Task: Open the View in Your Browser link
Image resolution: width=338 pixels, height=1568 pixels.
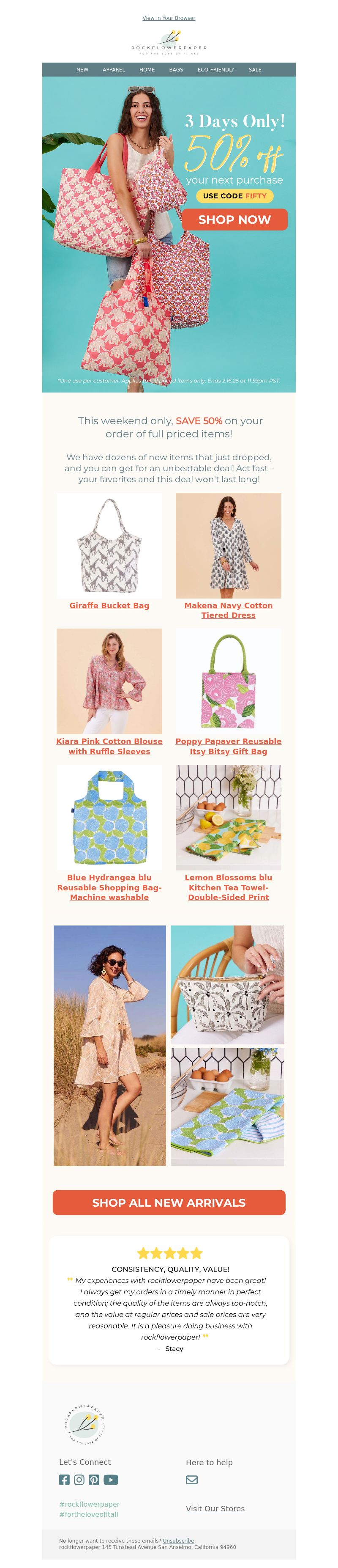Action: tap(169, 18)
